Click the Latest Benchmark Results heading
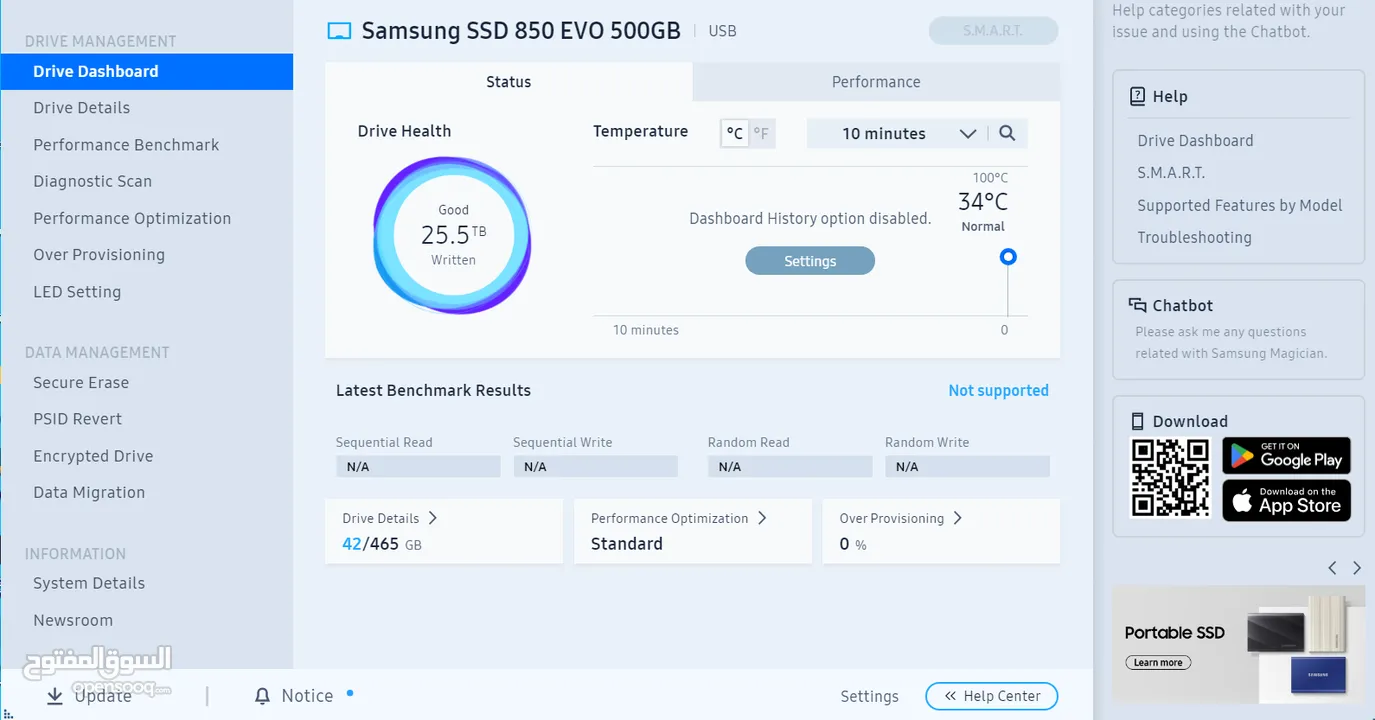The width and height of the screenshot is (1375, 720). pos(433,390)
